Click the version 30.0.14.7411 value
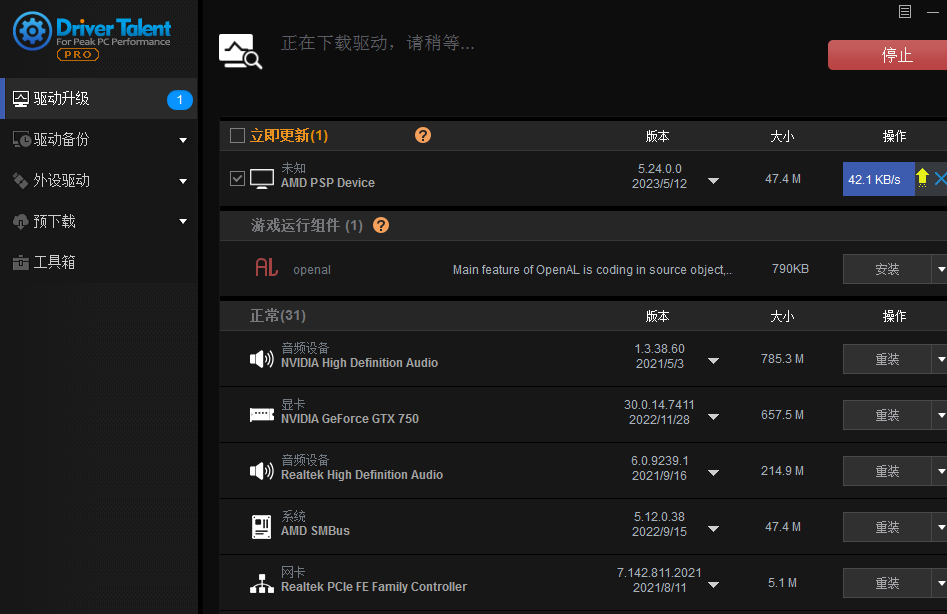Viewport: 947px width, 614px height. [659, 405]
